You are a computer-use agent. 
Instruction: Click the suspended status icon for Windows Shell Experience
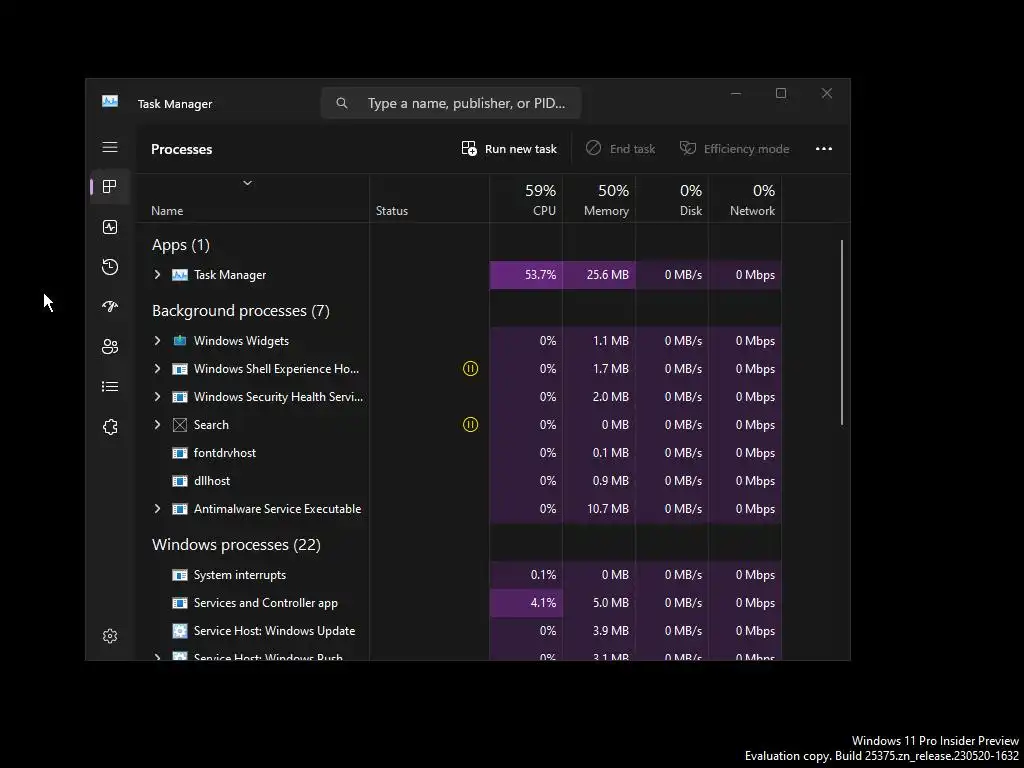click(x=470, y=368)
